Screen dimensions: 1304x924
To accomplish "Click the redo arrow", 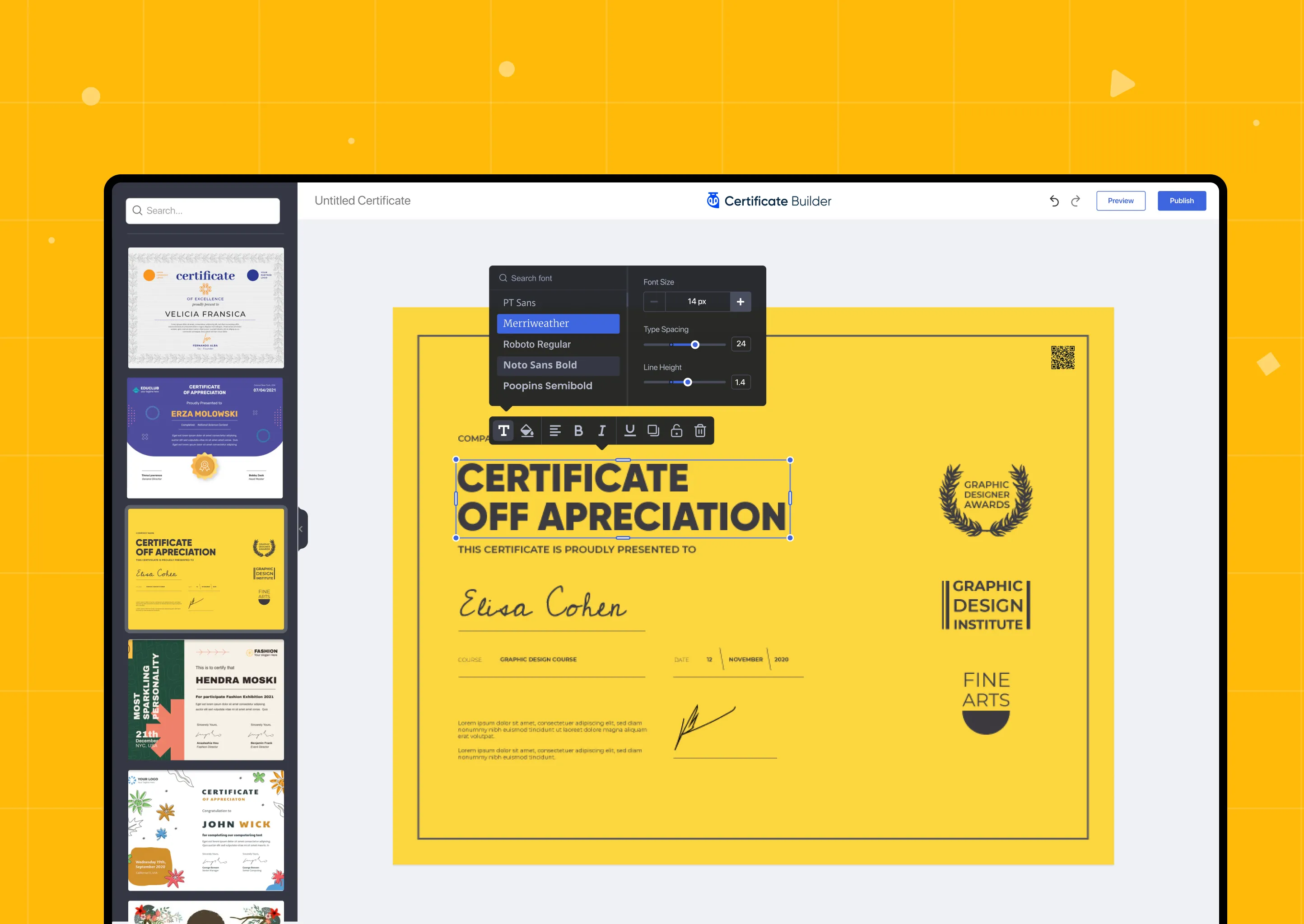I will tap(1076, 201).
